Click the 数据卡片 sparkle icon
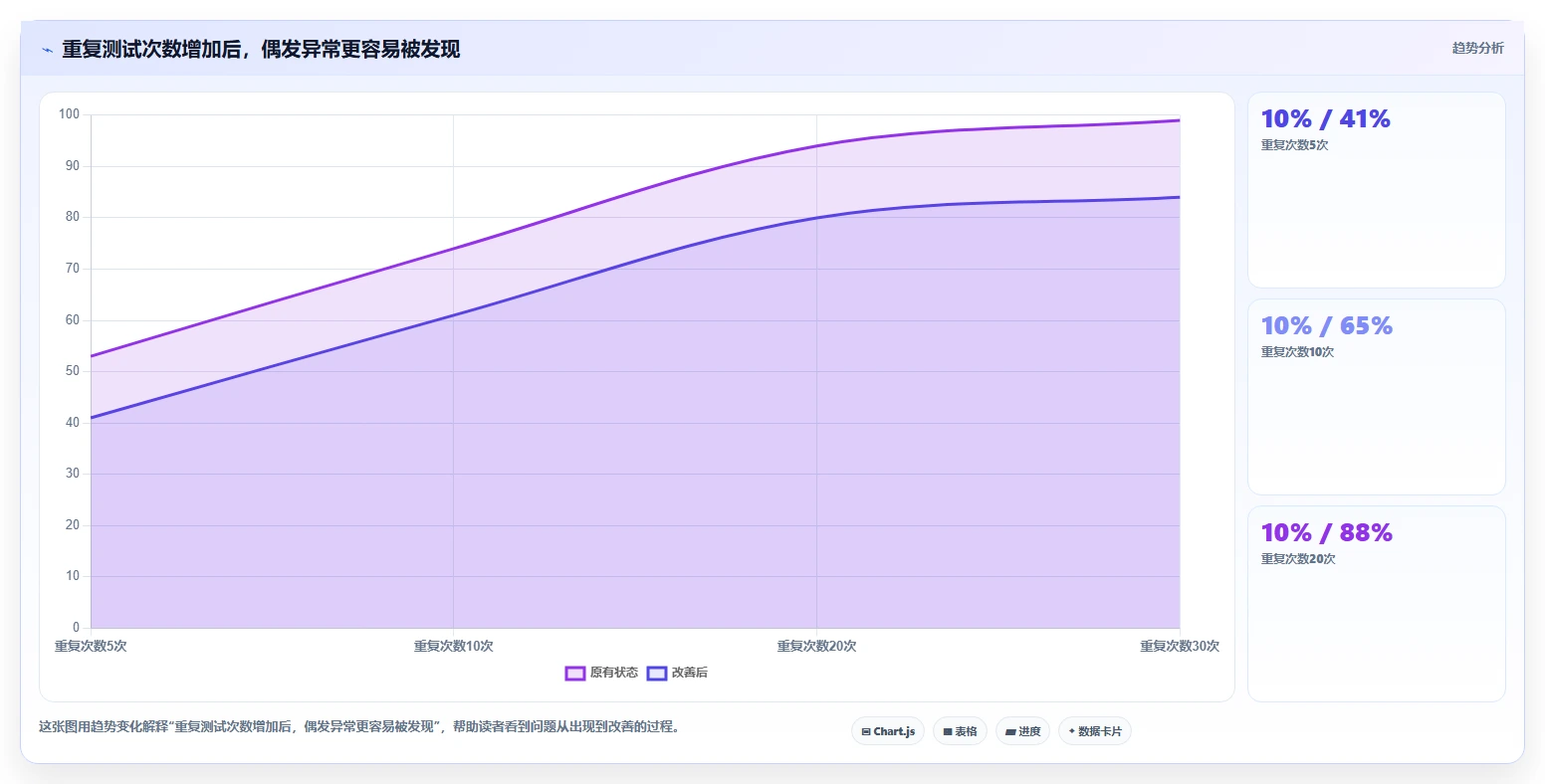Image resolution: width=1545 pixels, height=784 pixels. click(x=1072, y=731)
